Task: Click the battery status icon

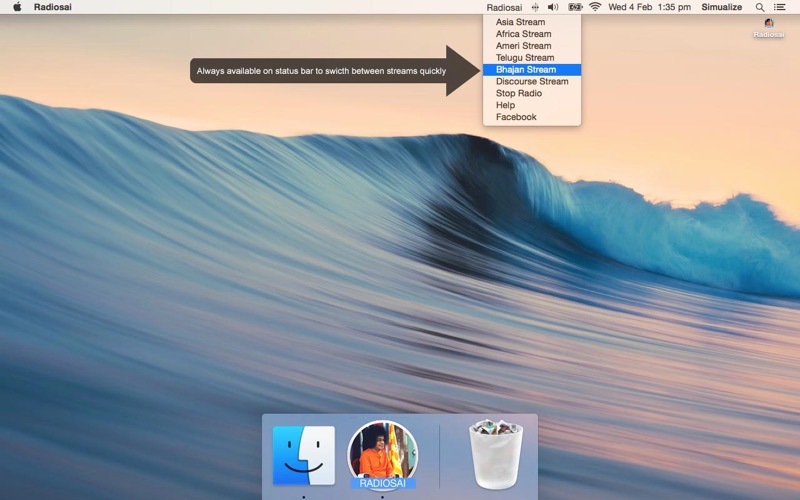Action: pos(575,7)
